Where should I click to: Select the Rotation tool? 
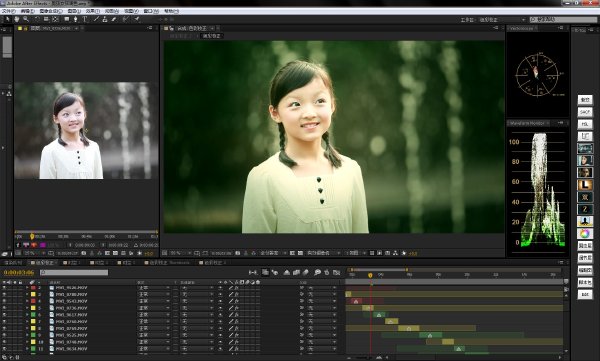click(x=37, y=19)
